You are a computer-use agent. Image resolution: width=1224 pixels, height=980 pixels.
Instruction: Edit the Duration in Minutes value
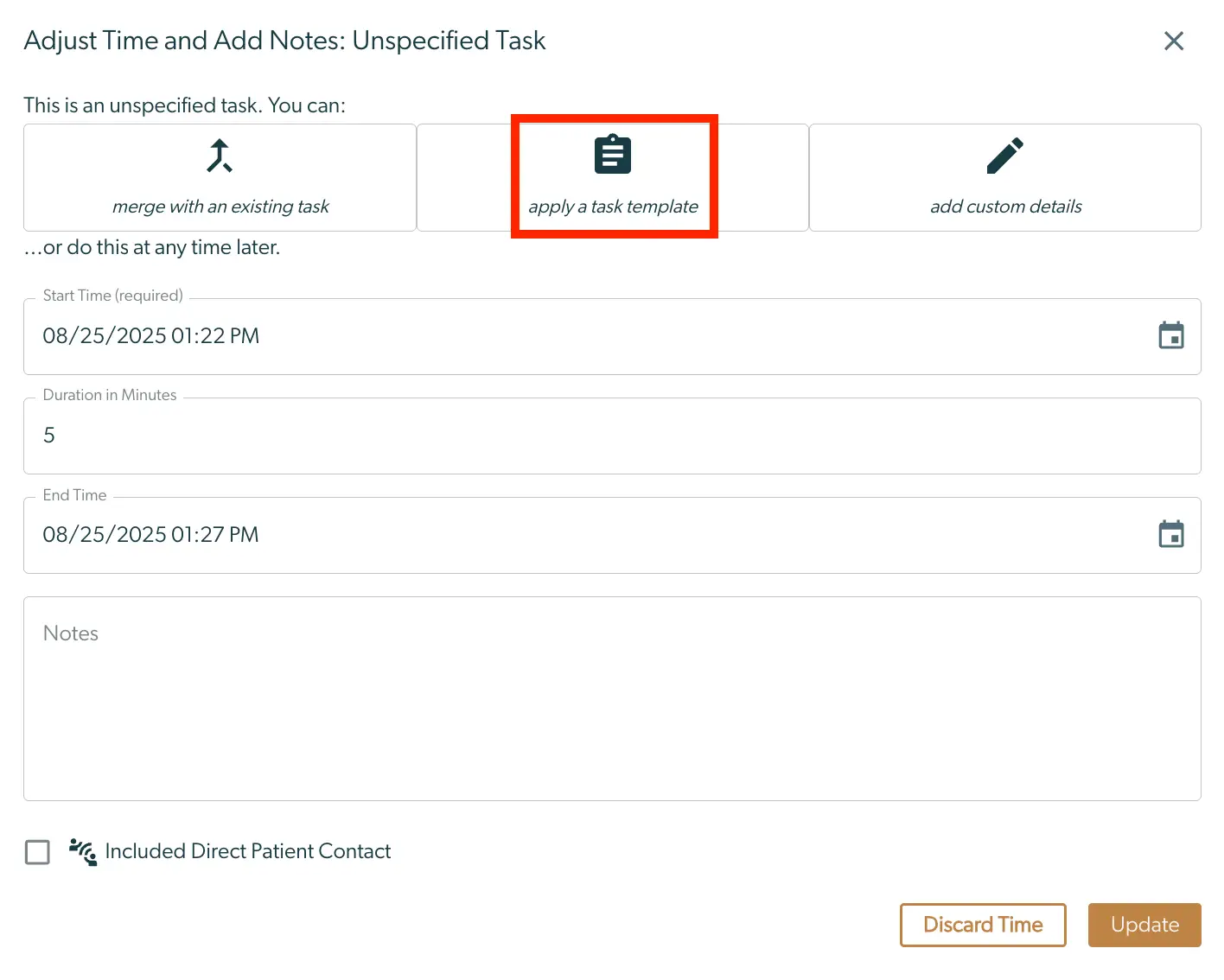[605, 435]
